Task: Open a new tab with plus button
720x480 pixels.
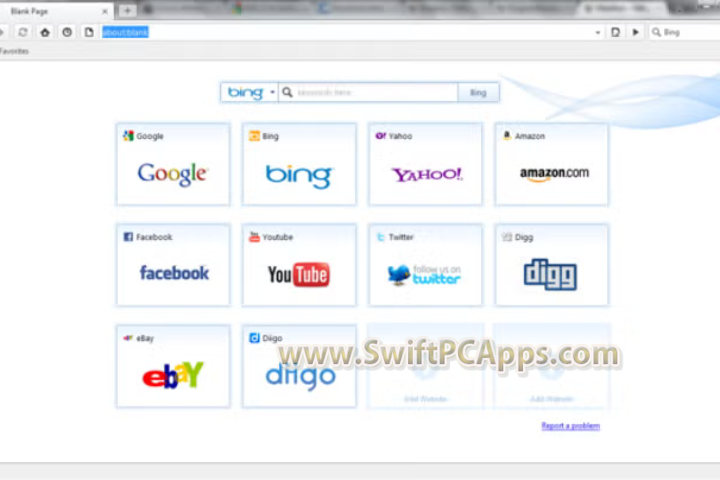Action: pos(127,11)
